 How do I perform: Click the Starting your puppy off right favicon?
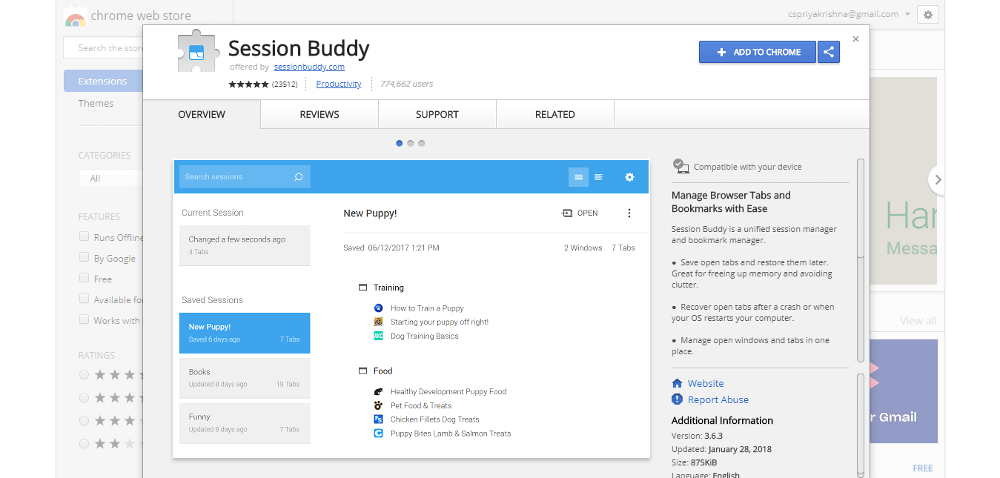378,322
